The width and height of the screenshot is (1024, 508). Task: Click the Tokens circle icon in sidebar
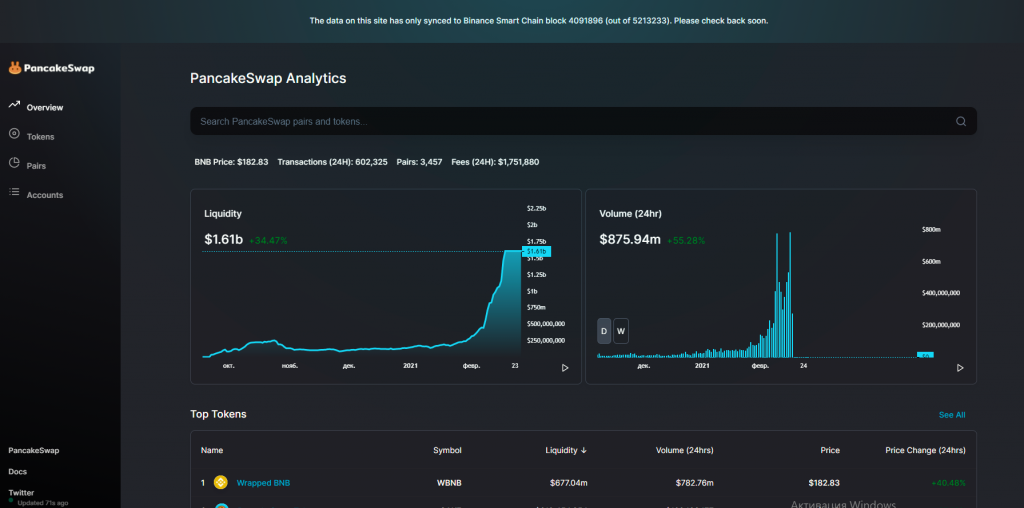click(x=14, y=134)
